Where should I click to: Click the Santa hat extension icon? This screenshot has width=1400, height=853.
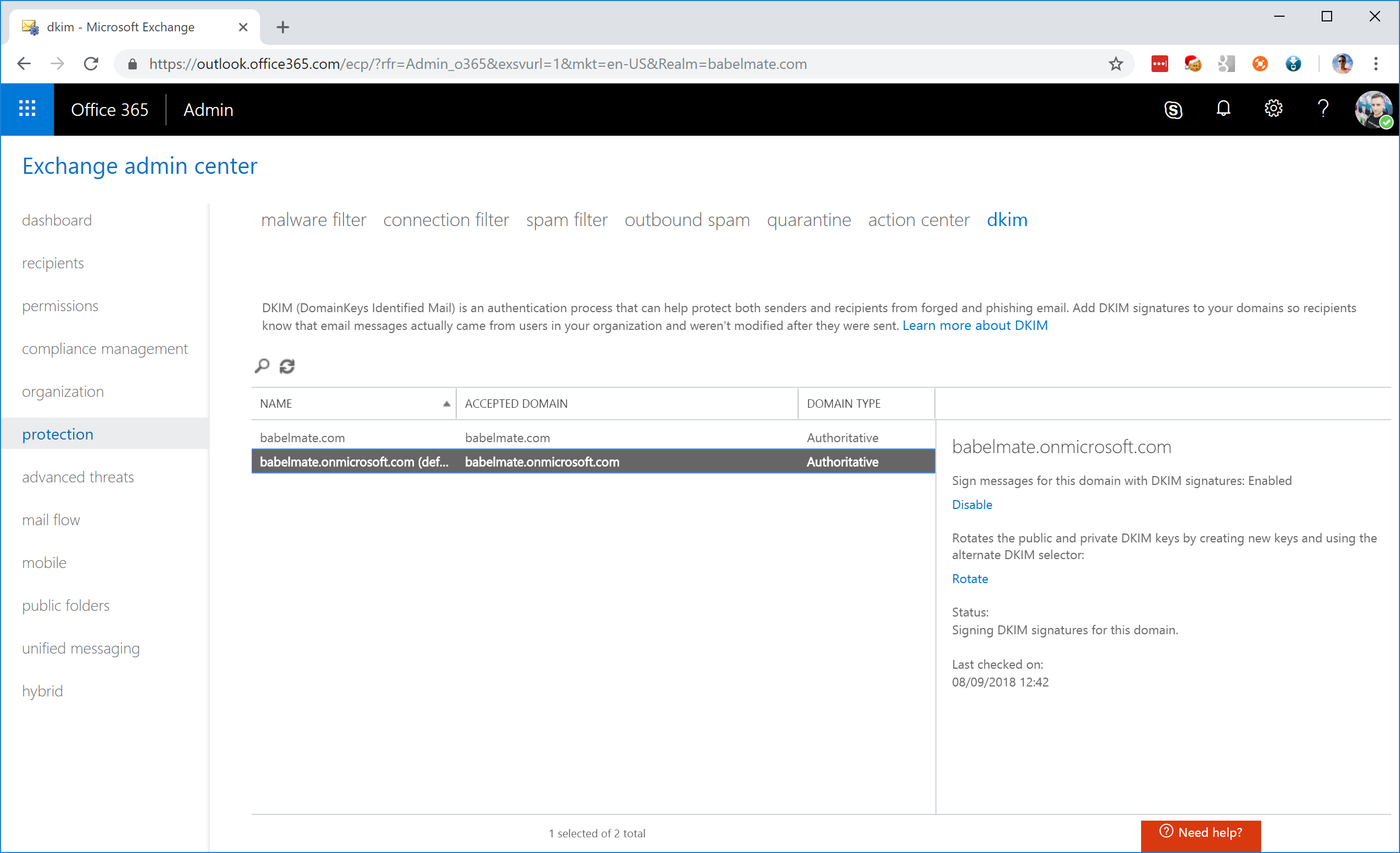click(x=1193, y=64)
